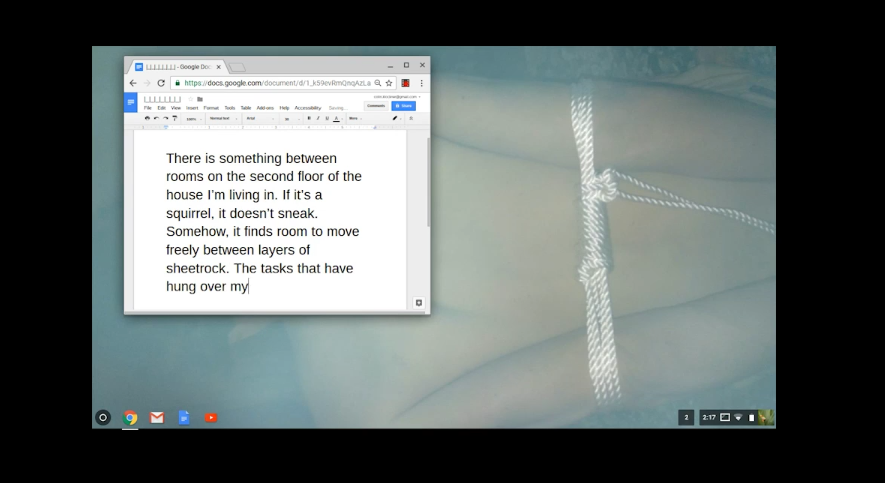Image resolution: width=885 pixels, height=483 pixels.
Task: Open the text color picker
Action: [336, 118]
